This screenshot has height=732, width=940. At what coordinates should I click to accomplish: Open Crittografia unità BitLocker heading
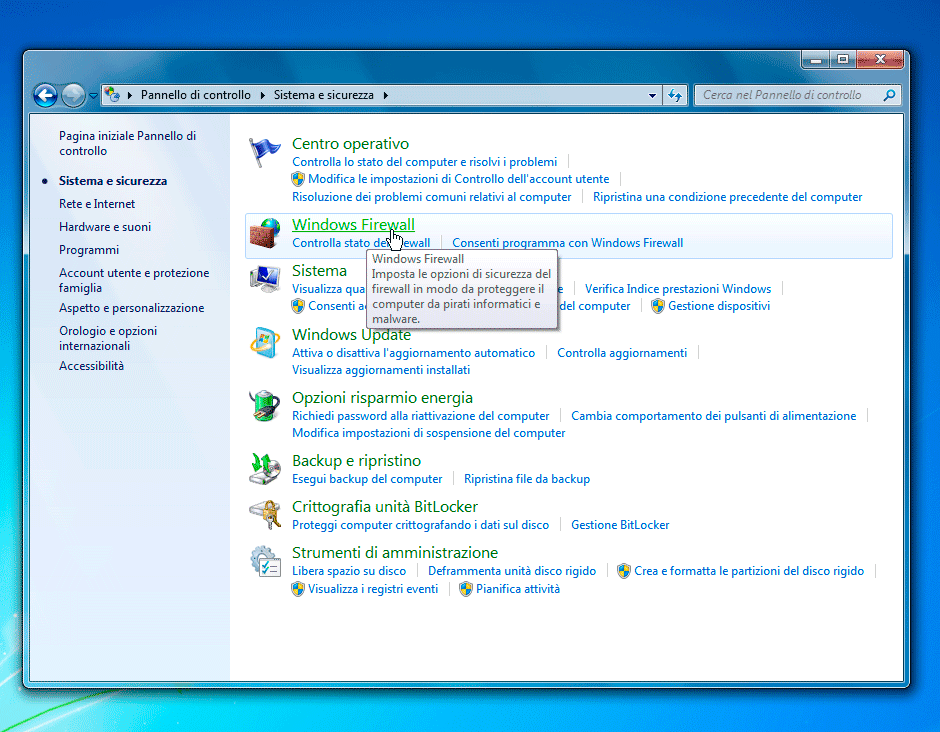click(x=385, y=507)
